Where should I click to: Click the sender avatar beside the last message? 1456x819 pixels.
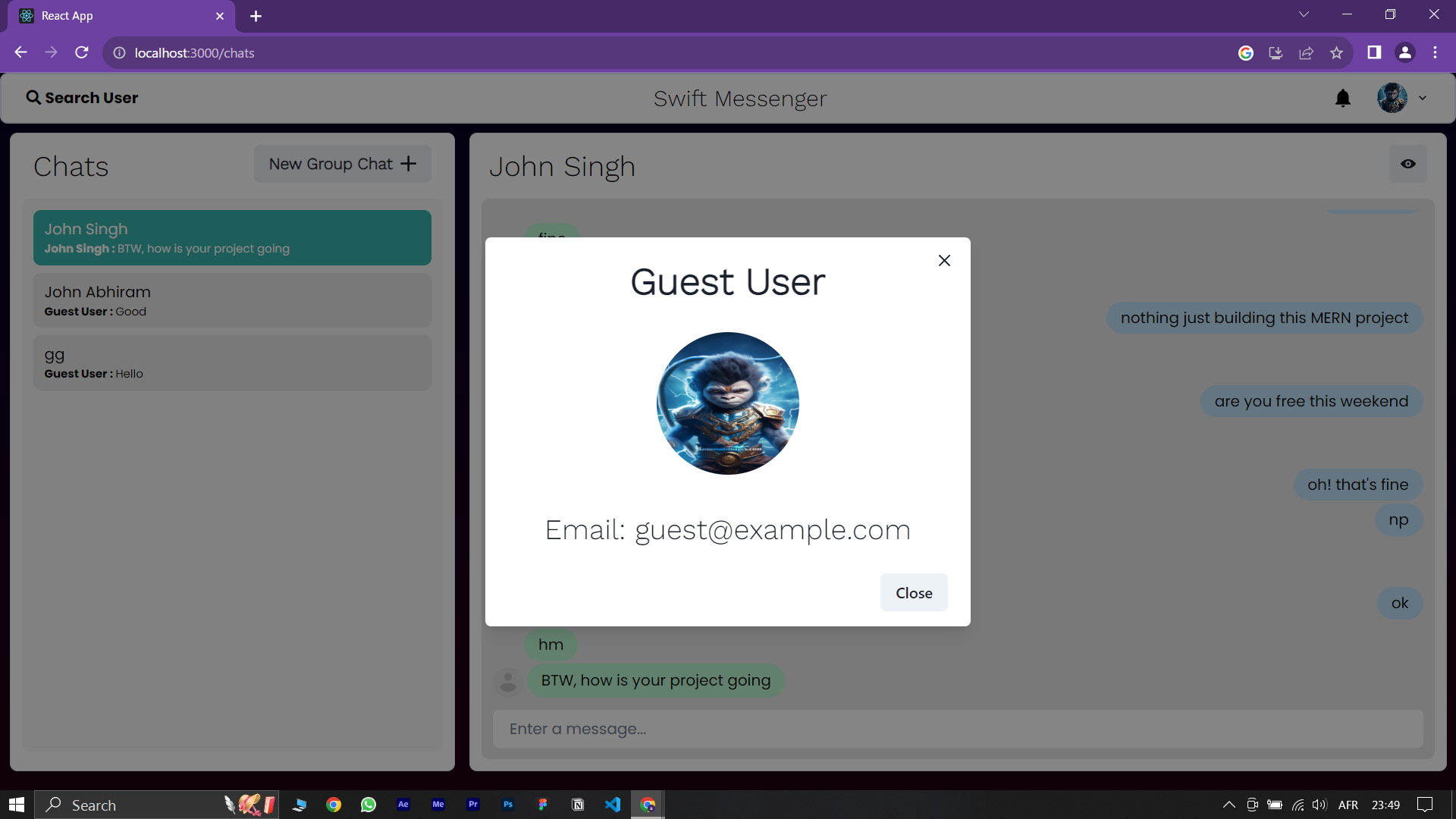507,681
